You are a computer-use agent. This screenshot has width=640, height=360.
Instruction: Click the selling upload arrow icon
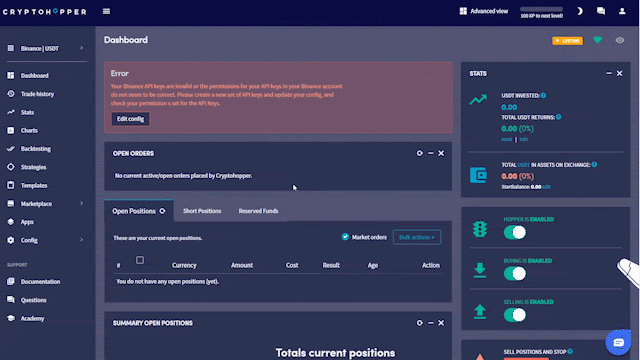480,311
